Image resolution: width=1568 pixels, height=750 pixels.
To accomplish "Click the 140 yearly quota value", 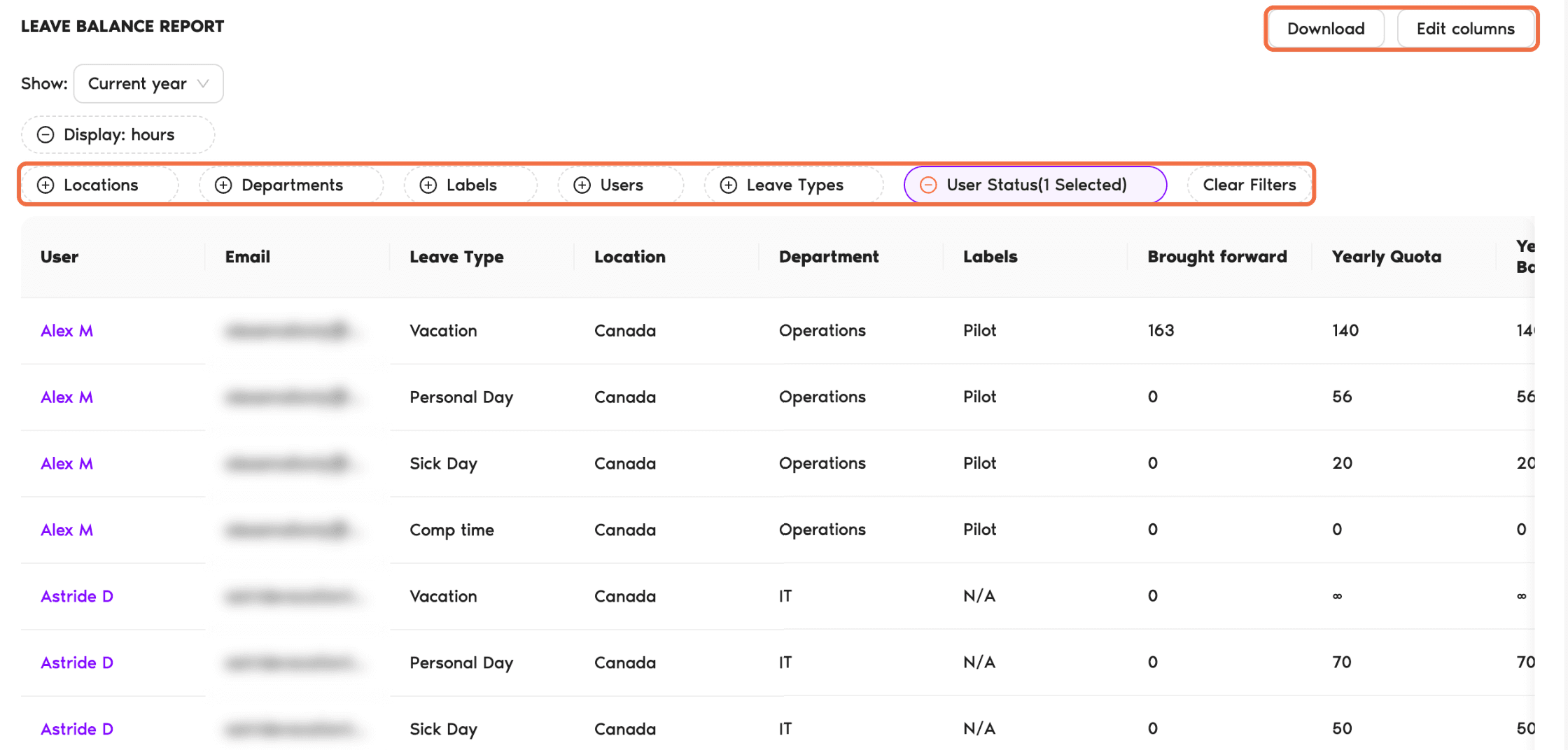I will pyautogui.click(x=1345, y=330).
